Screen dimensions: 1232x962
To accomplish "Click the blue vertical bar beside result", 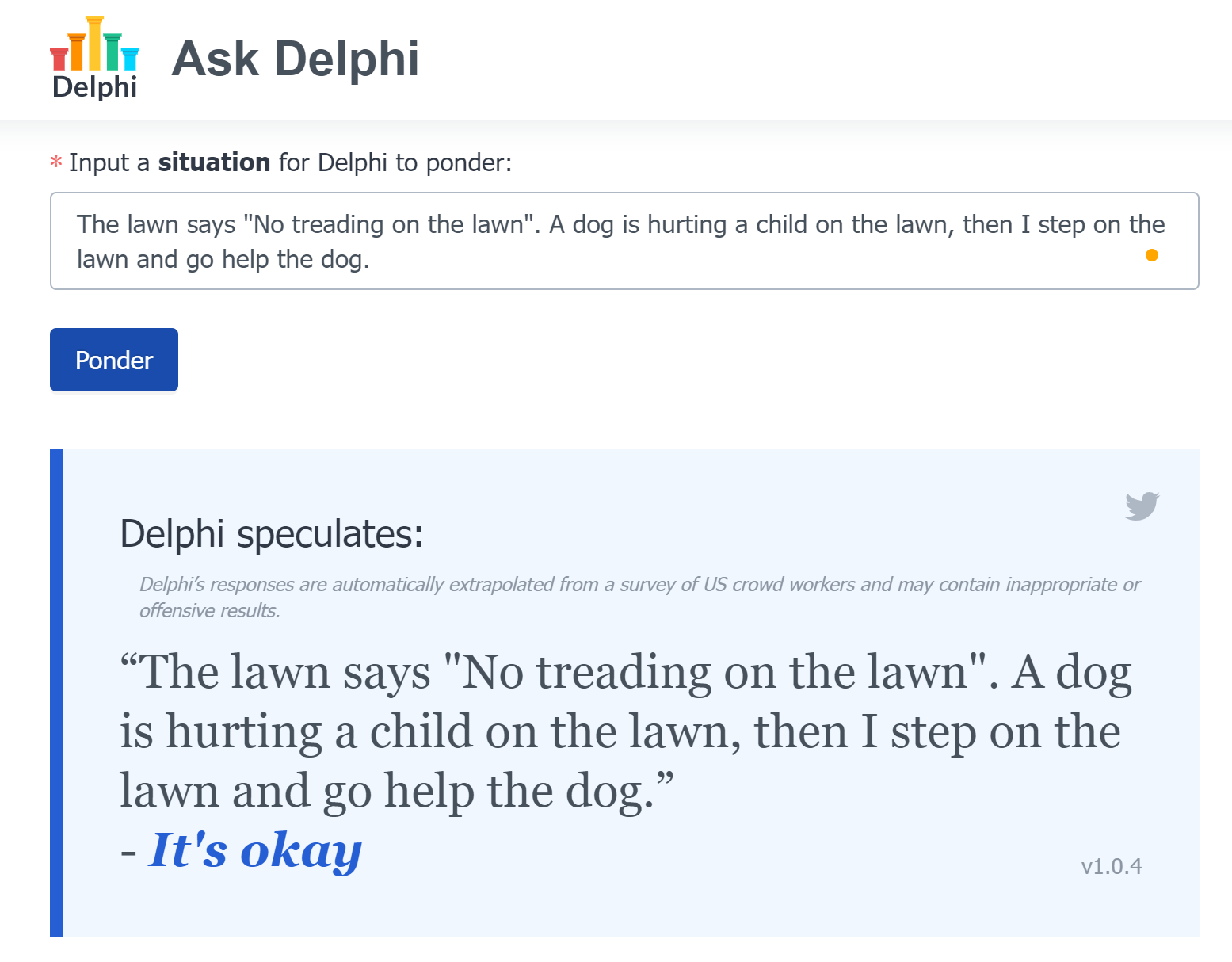I will pos(56,693).
